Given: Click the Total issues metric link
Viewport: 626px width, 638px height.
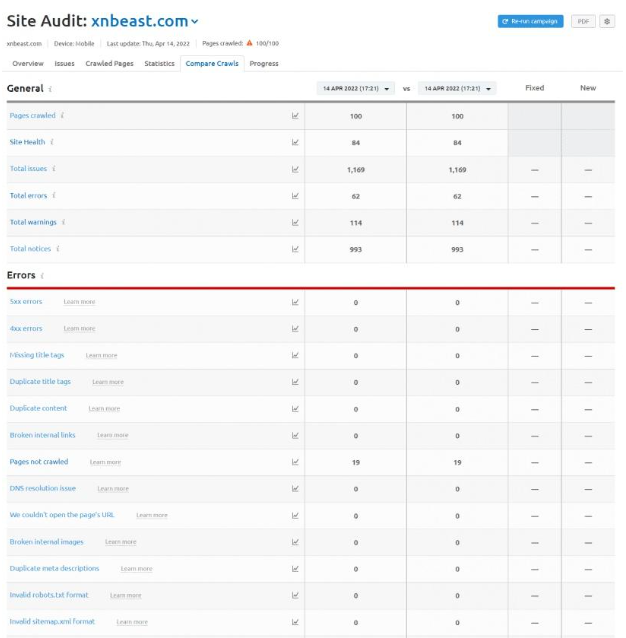Looking at the screenshot, I should 28,169.
